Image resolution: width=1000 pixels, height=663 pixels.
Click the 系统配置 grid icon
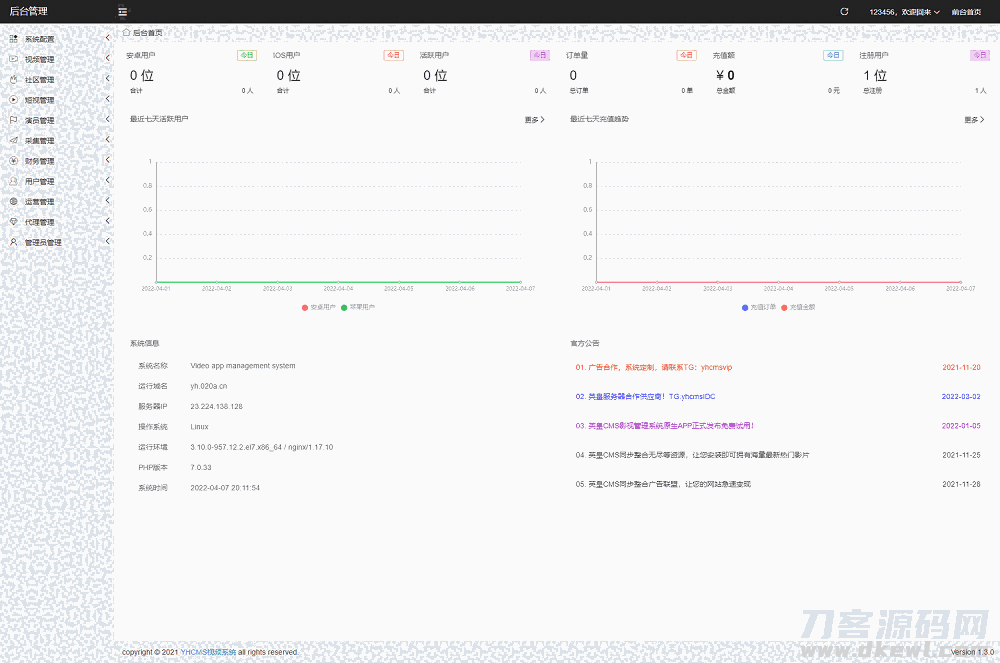coord(14,39)
